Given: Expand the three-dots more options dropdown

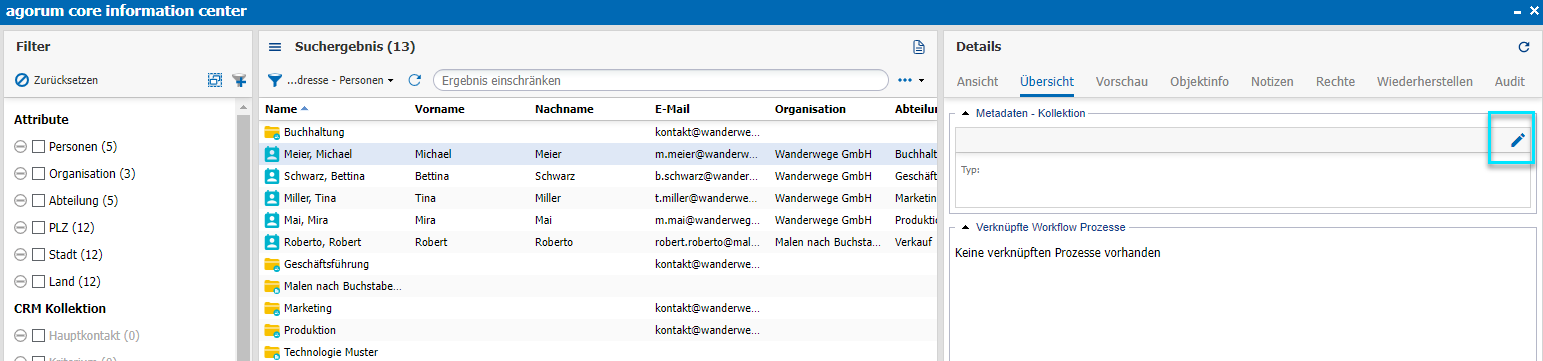Looking at the screenshot, I should pyautogui.click(x=910, y=80).
